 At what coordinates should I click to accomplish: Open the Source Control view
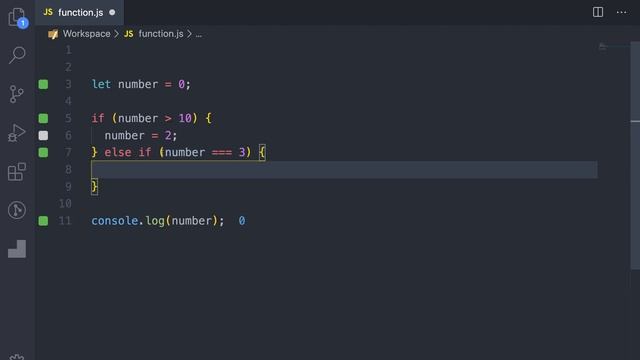(16, 94)
